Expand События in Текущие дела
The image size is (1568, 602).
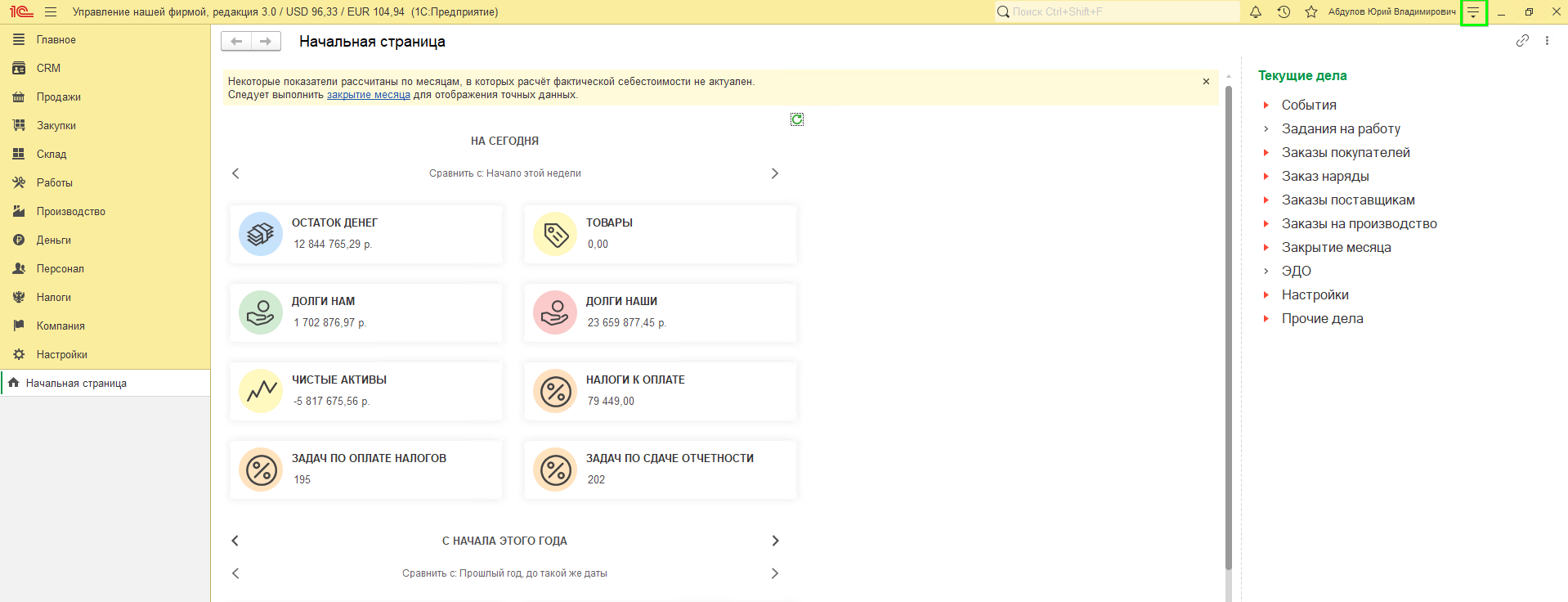[1266, 105]
